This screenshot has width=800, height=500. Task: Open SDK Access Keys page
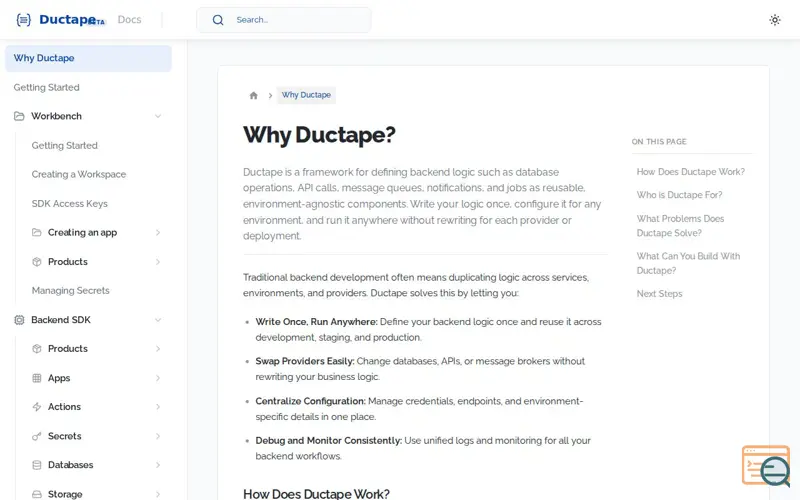coord(69,204)
